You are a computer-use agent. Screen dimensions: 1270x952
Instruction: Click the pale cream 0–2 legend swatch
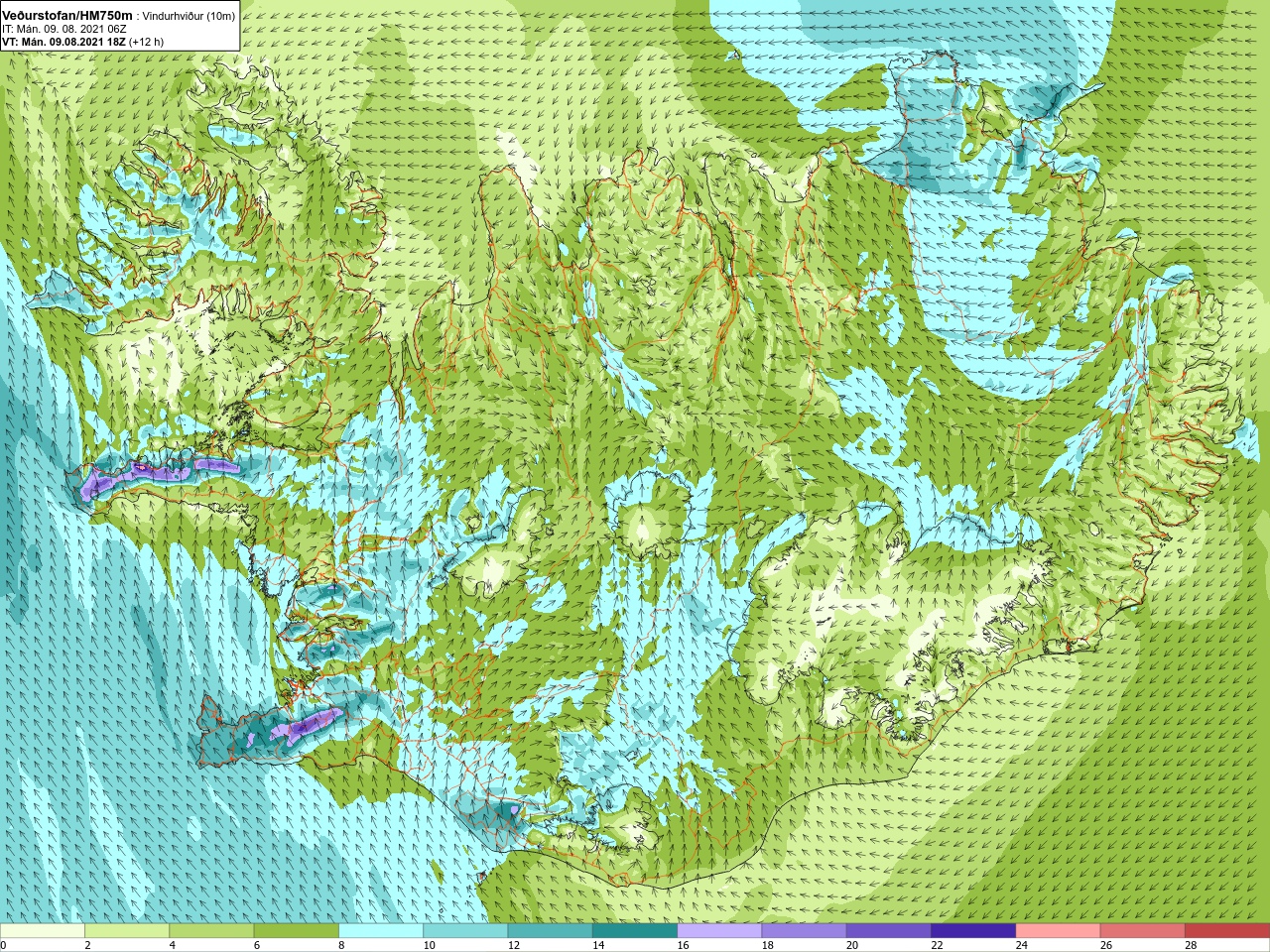[x=43, y=931]
